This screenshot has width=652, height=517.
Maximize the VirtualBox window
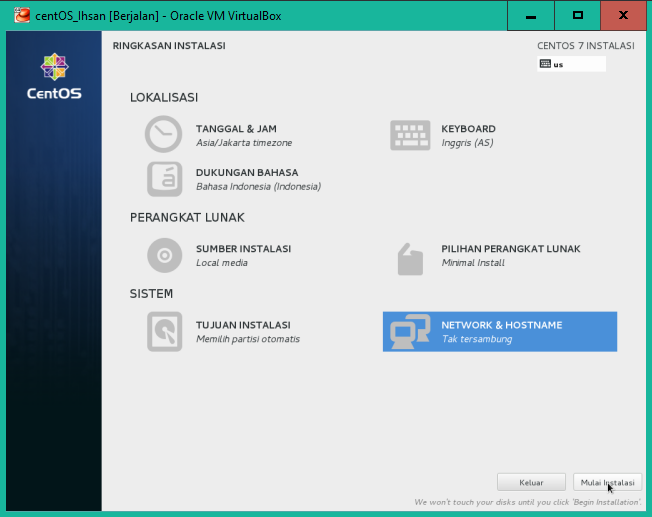pyautogui.click(x=578, y=16)
